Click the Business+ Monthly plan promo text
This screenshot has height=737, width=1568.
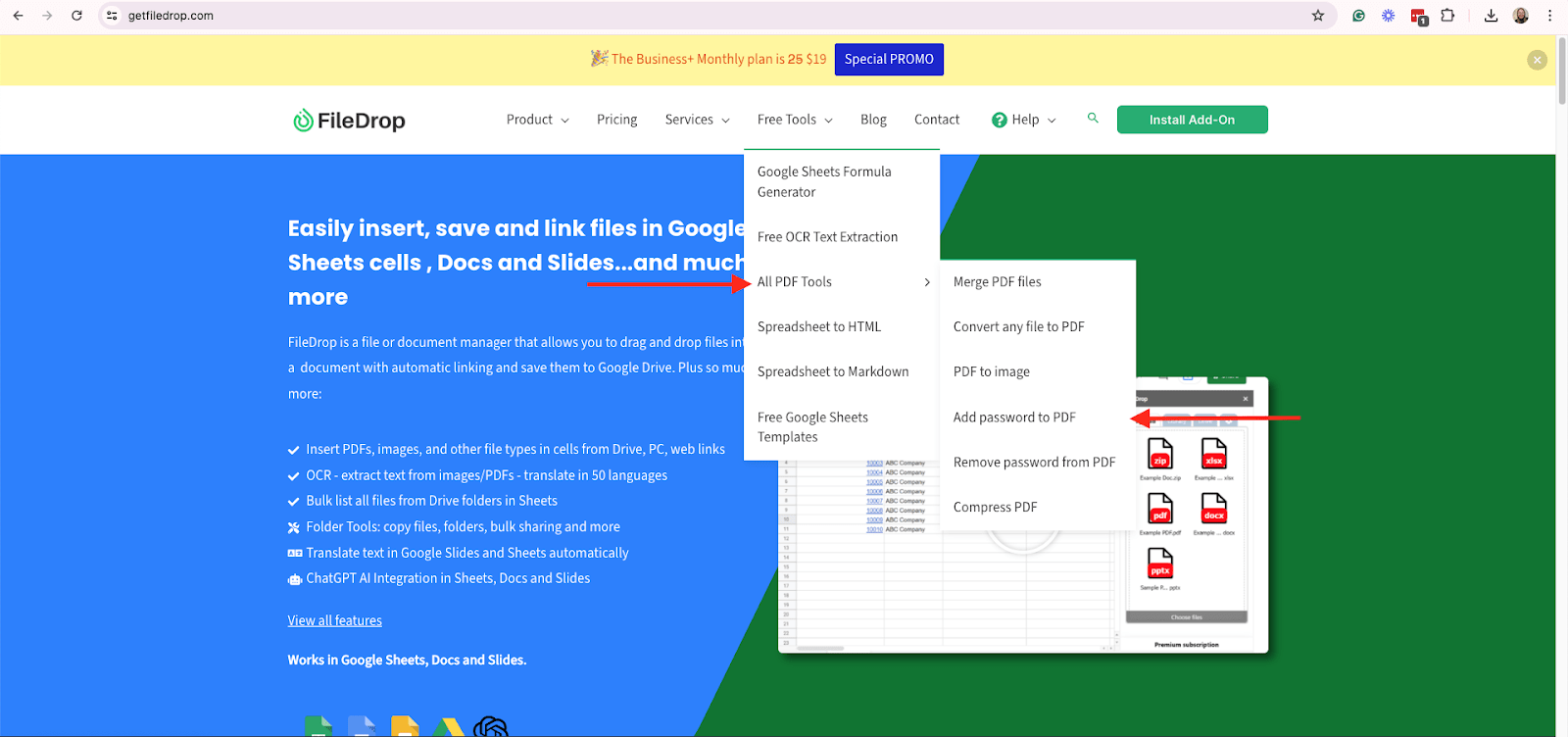(x=718, y=60)
